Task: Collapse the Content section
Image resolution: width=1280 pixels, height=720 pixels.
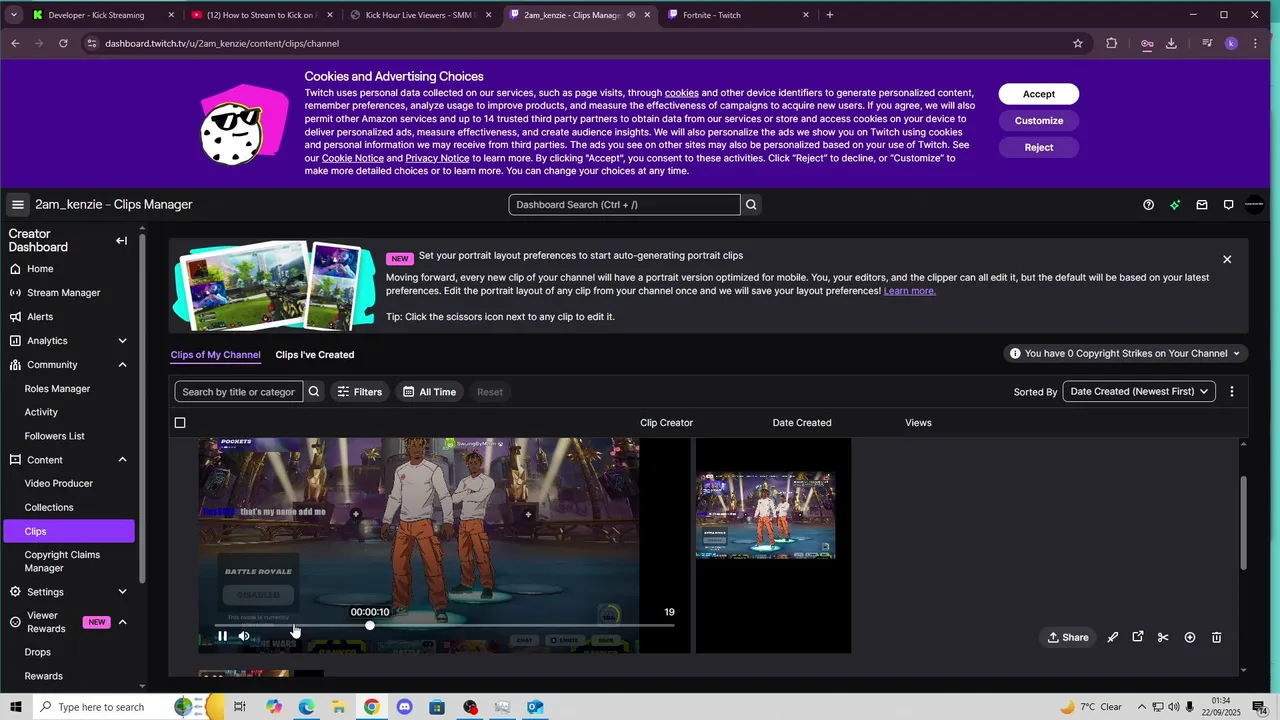Action: pyautogui.click(x=122, y=460)
